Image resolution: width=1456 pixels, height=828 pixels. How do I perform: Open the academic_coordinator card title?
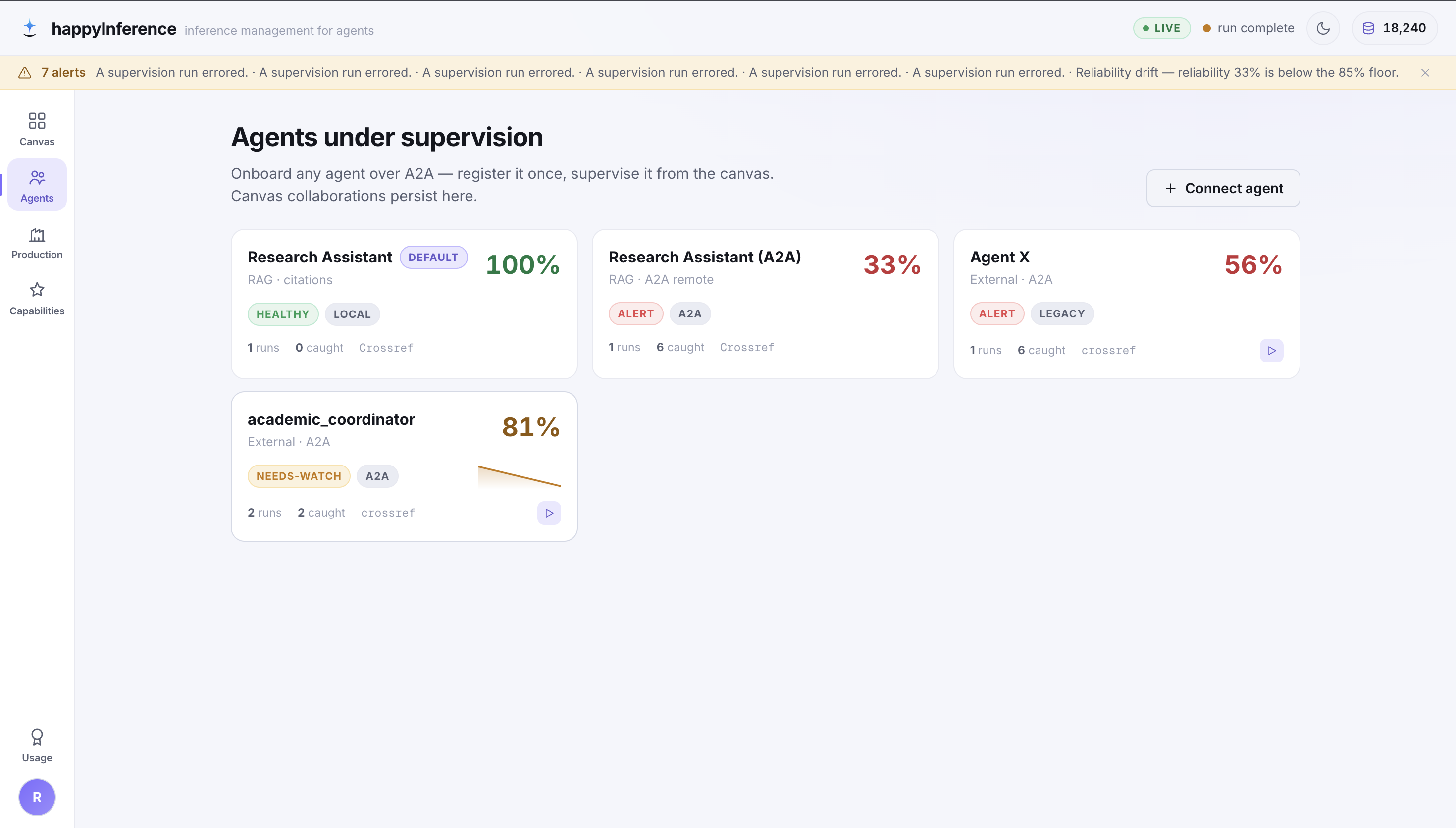[x=331, y=419]
